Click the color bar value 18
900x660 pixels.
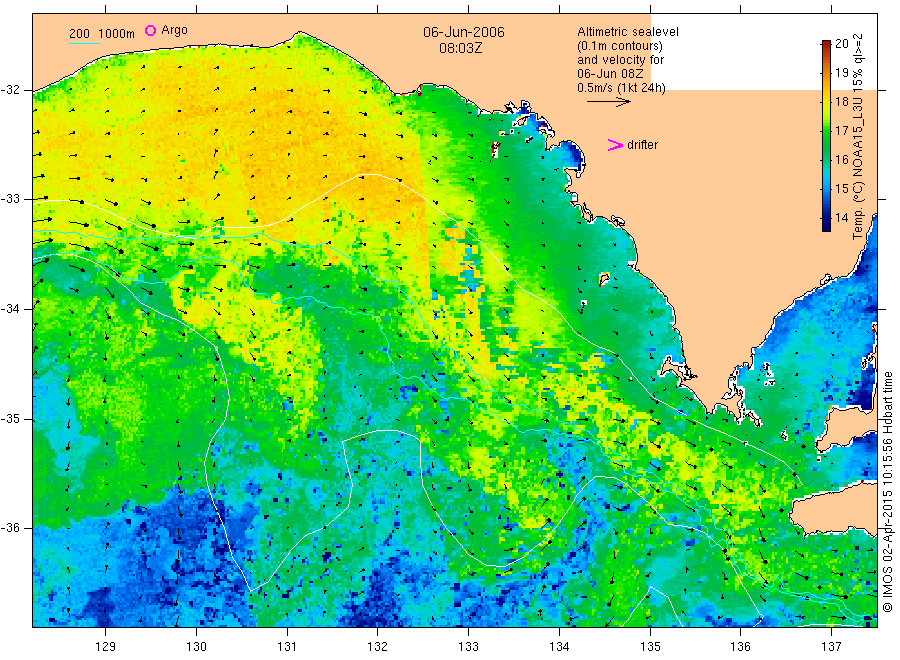(841, 102)
